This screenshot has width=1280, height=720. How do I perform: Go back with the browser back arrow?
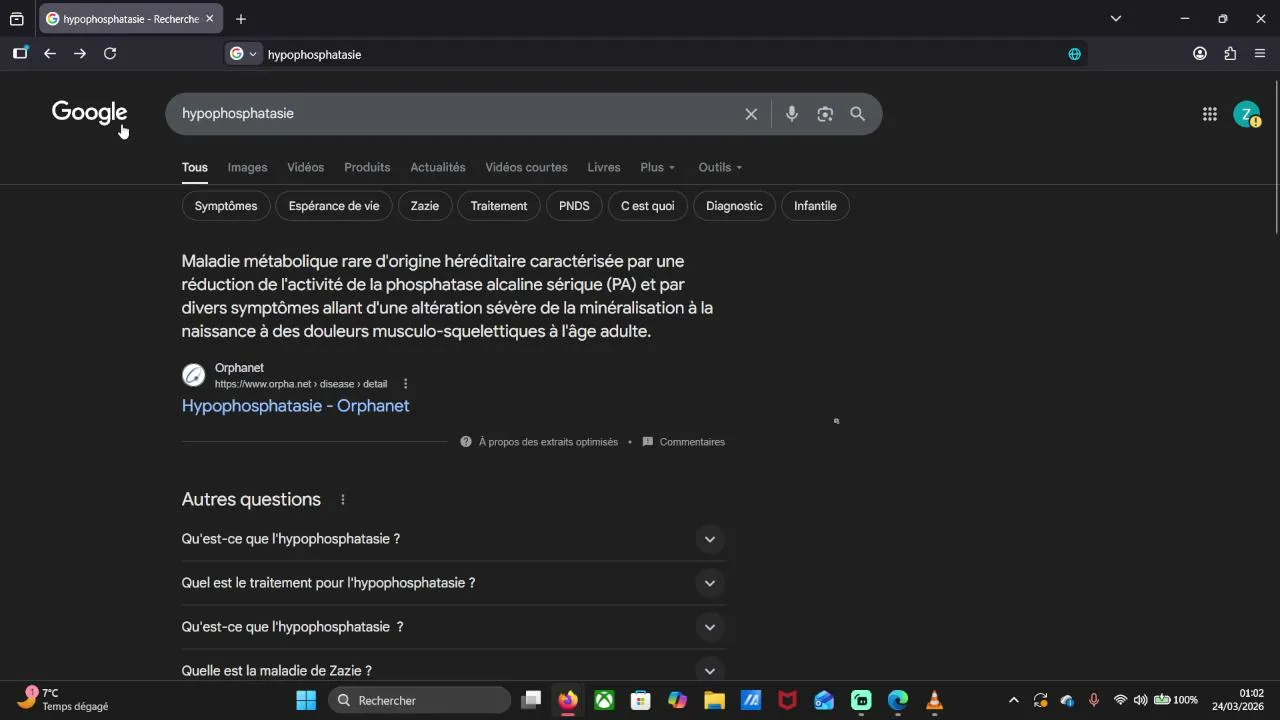coord(50,54)
